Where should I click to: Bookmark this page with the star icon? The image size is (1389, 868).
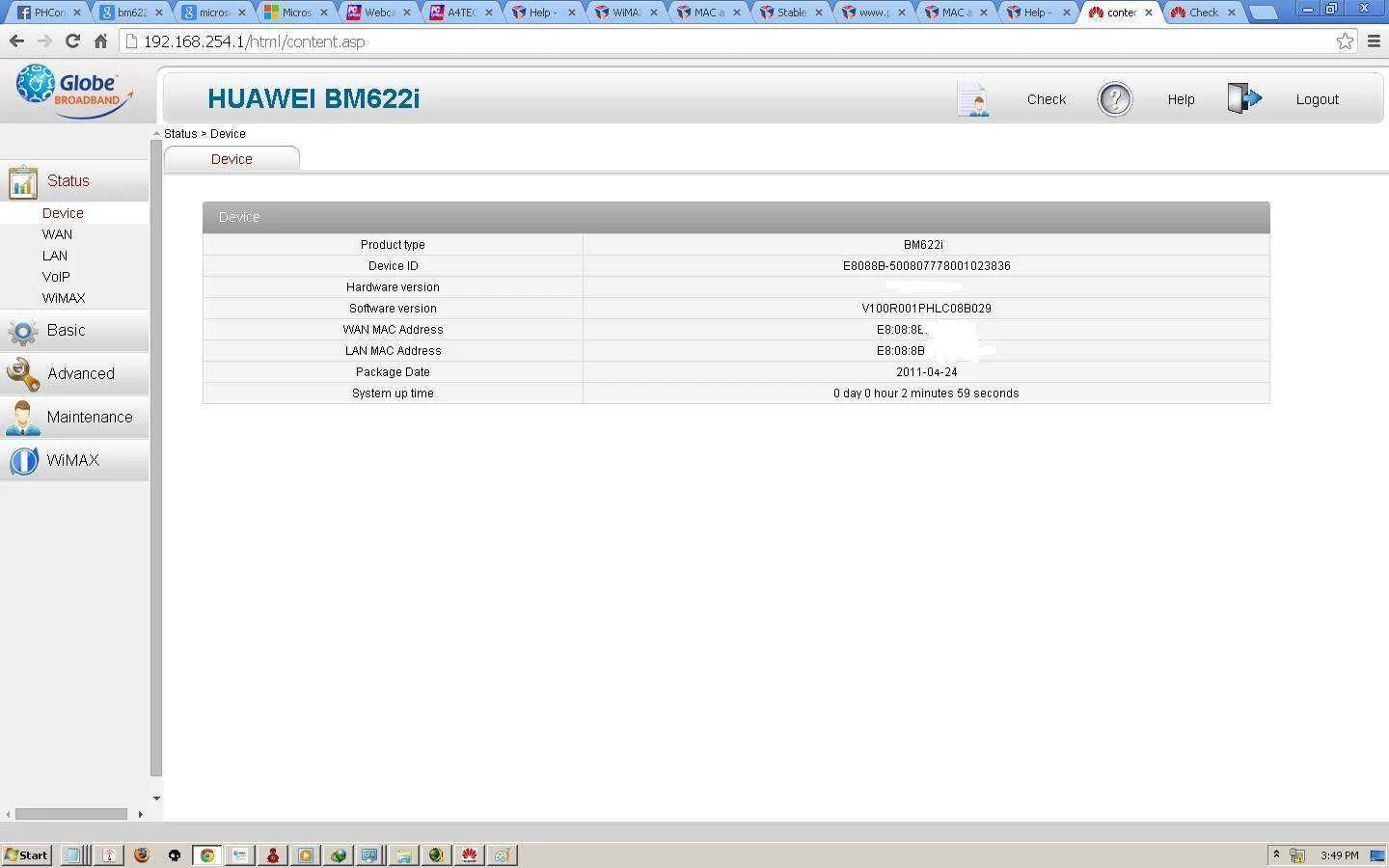click(1345, 41)
